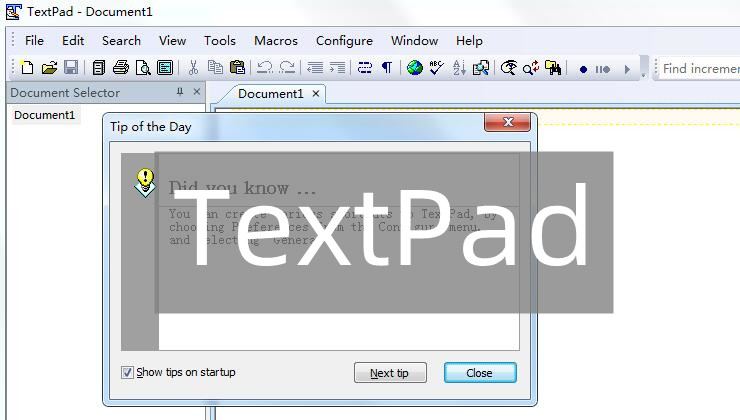
Task: Click the Save floppy disk icon
Action: coord(71,68)
